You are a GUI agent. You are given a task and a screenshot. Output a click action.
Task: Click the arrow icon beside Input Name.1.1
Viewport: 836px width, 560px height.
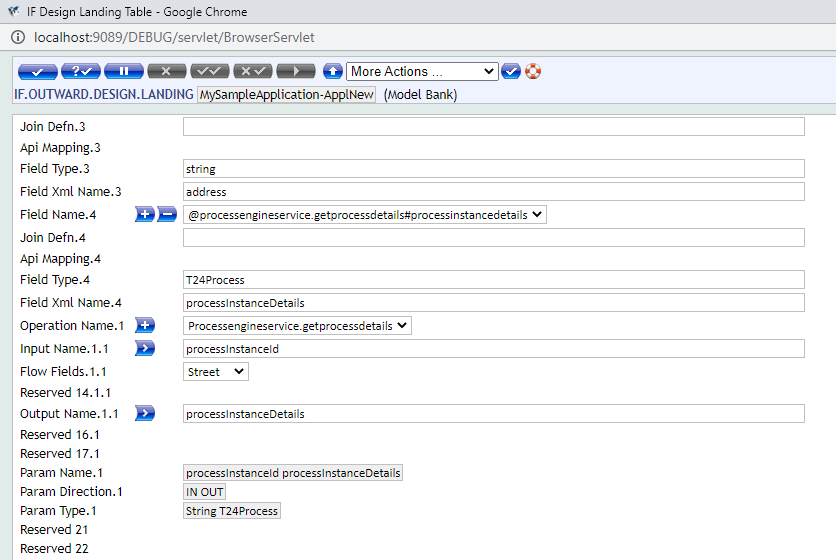[x=145, y=348]
